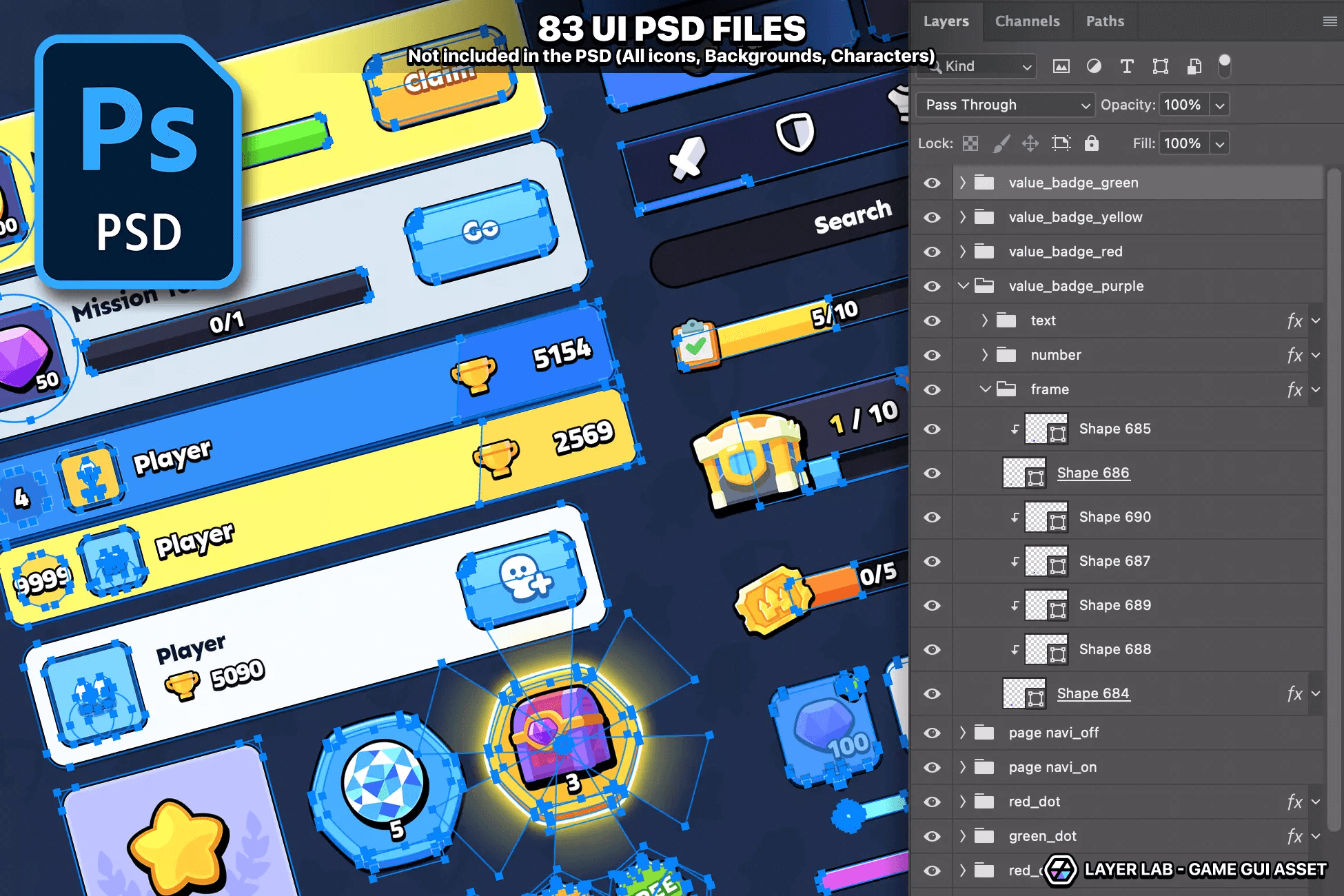Select the Shape 685 layer thumbnail
1344x896 pixels.
(1046, 429)
